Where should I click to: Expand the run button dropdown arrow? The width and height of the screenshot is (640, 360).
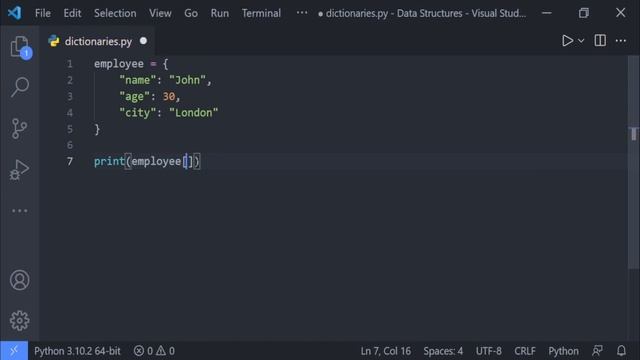coord(581,41)
